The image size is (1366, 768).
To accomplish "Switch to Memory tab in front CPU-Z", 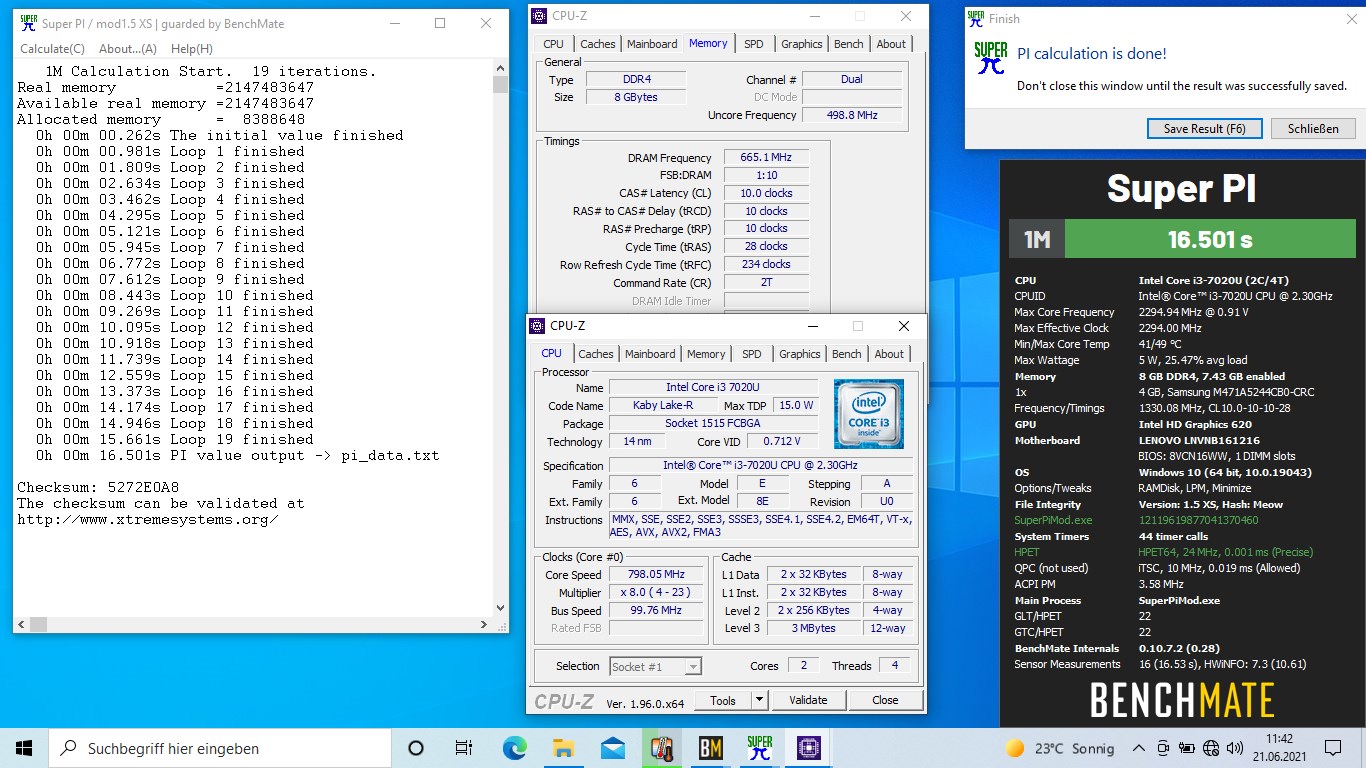I will click(706, 354).
